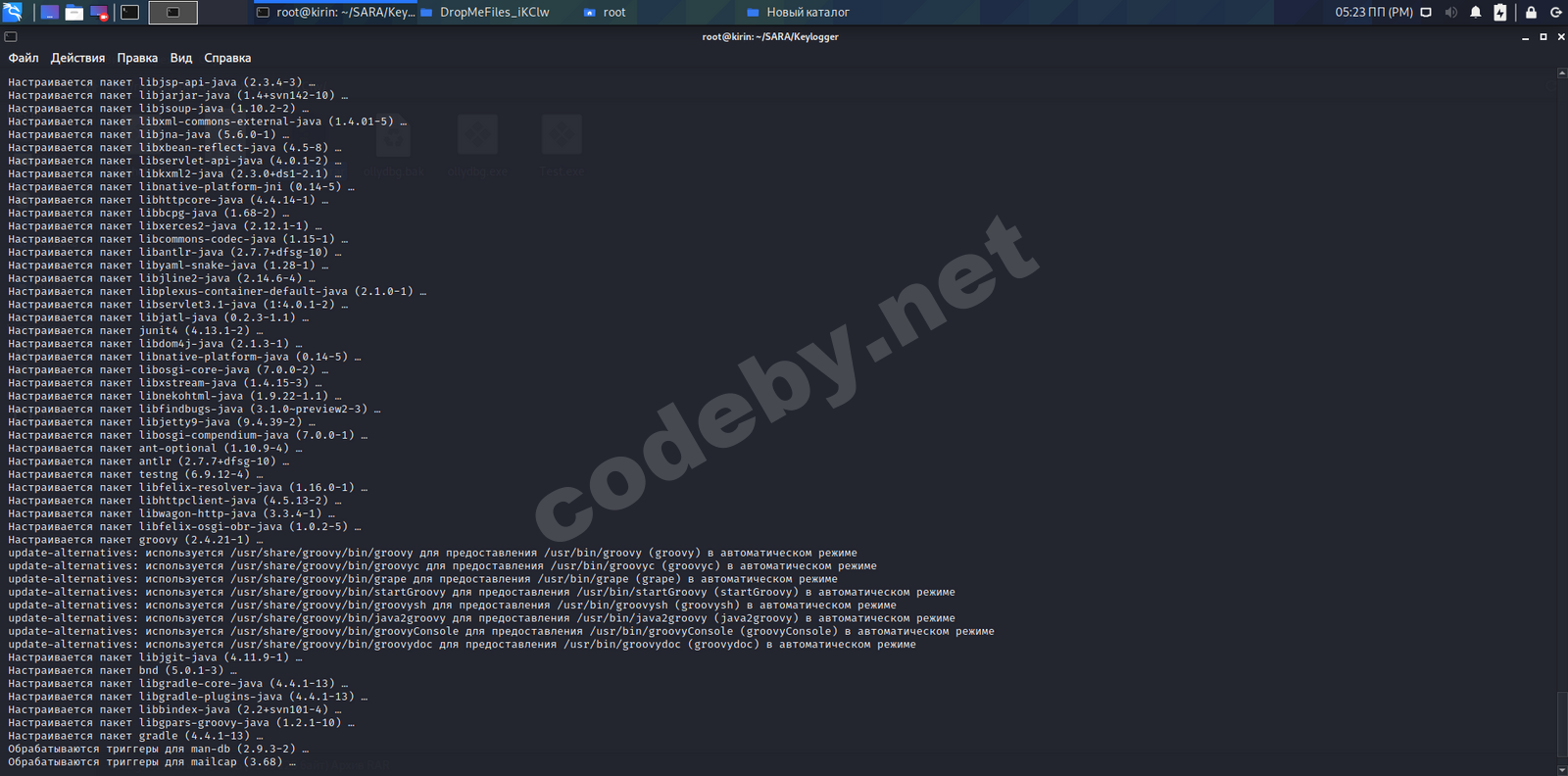Click the line with testng (6.9.12-4)
The height and width of the screenshot is (776, 1568).
pos(135,474)
